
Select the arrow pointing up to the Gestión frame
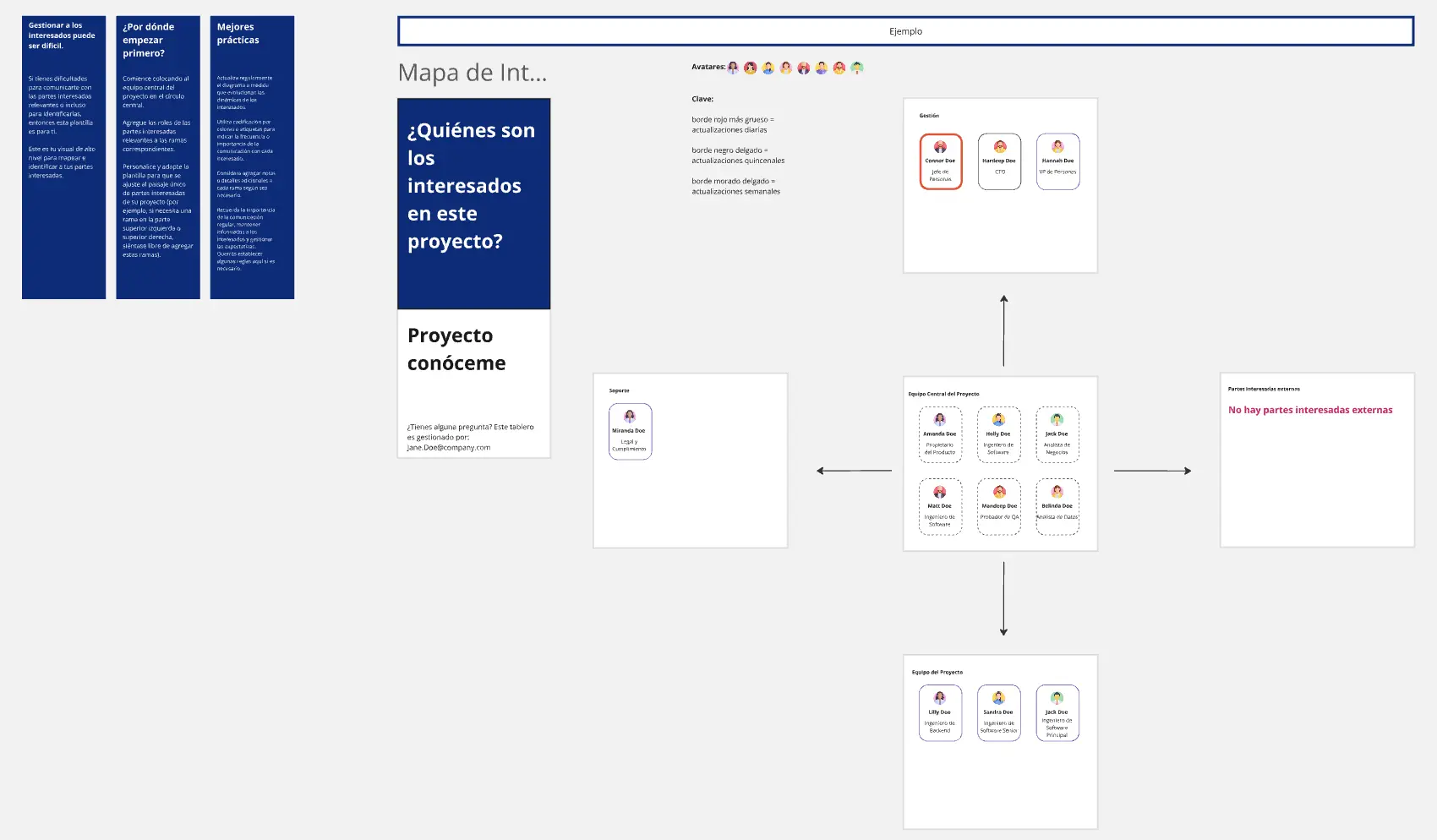[1003, 330]
